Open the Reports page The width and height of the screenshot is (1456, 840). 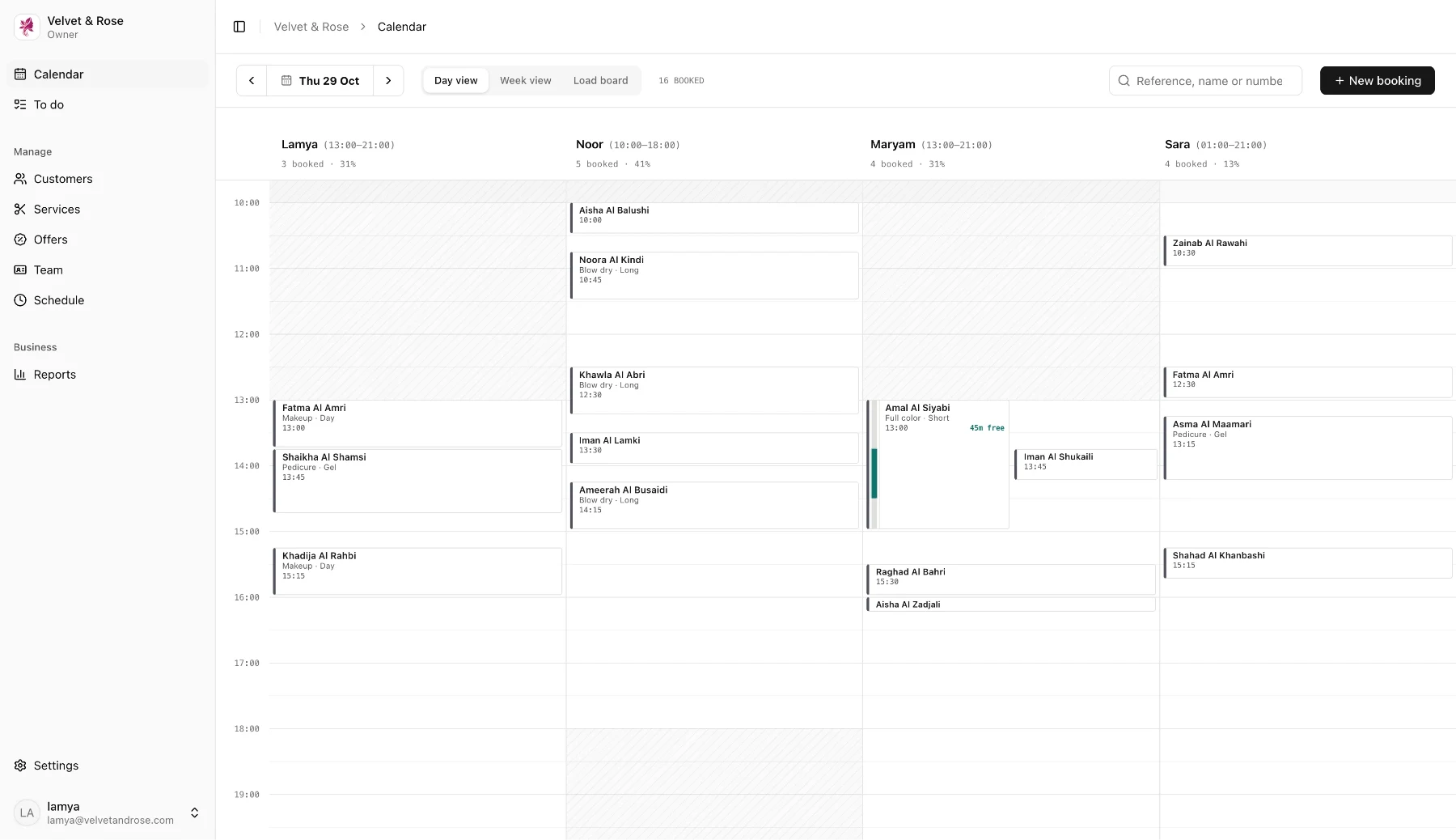(x=108, y=375)
